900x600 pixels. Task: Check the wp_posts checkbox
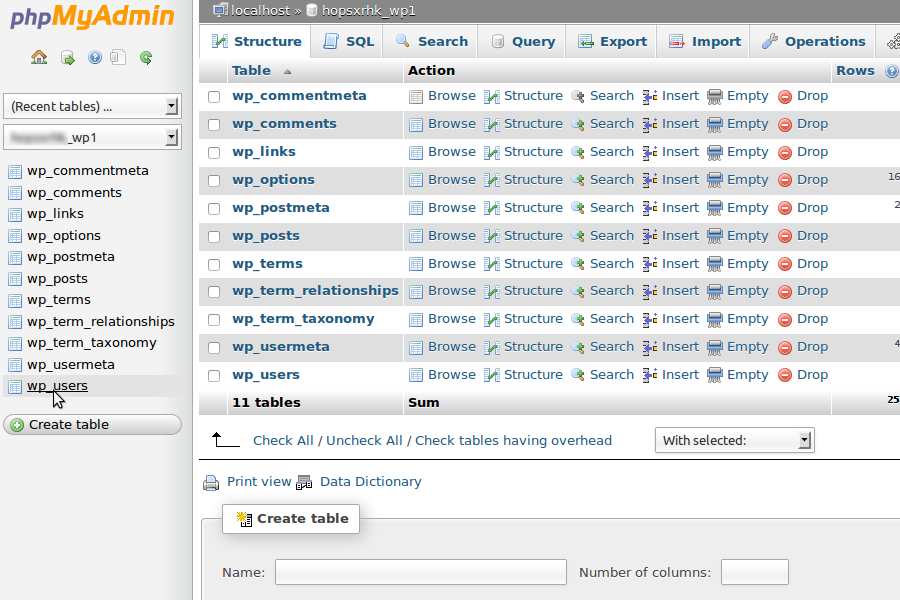[x=214, y=237]
